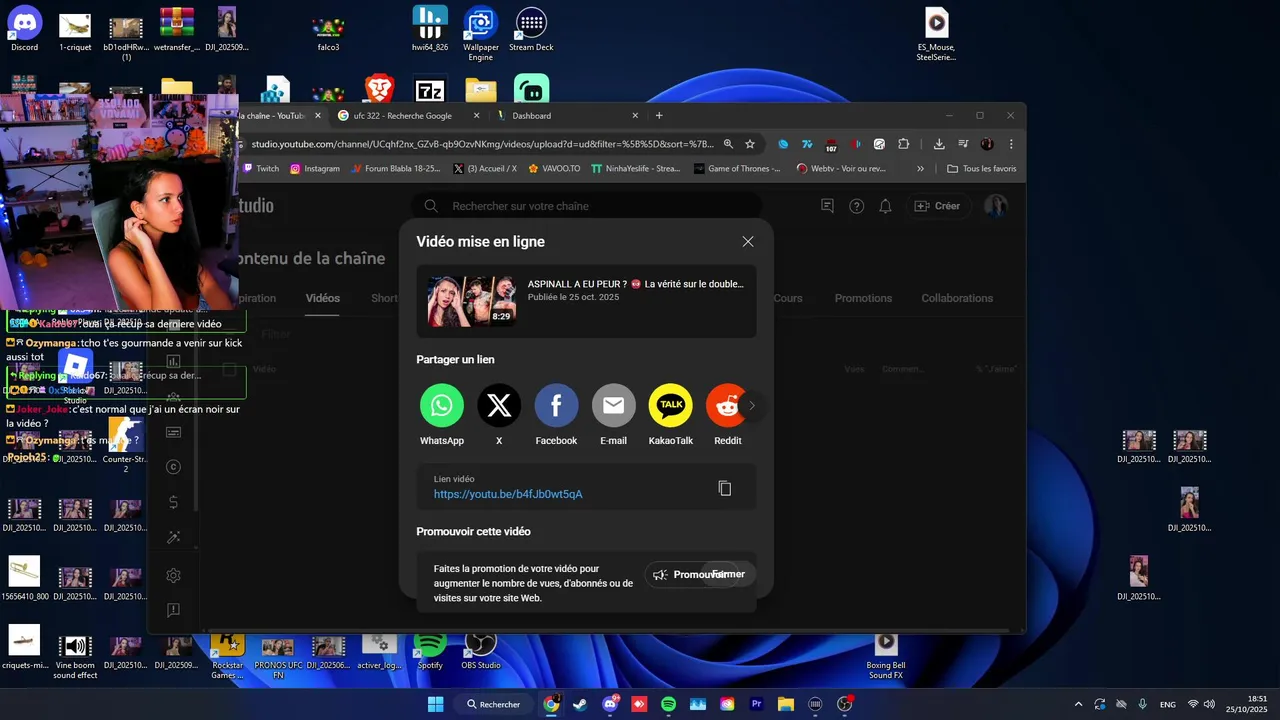Open the volume speaker tray icon
This screenshot has width=1280, height=720.
coord(1209,704)
